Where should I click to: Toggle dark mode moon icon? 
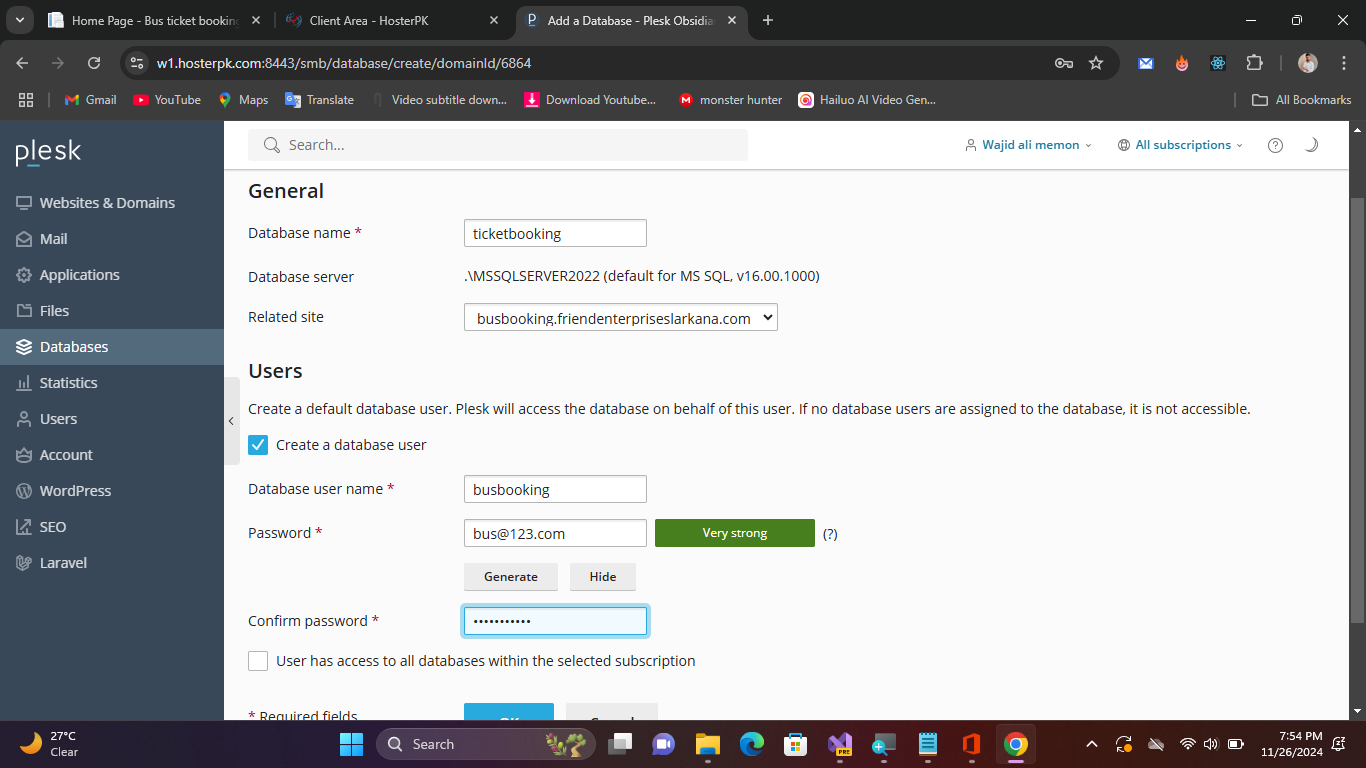coord(1311,145)
